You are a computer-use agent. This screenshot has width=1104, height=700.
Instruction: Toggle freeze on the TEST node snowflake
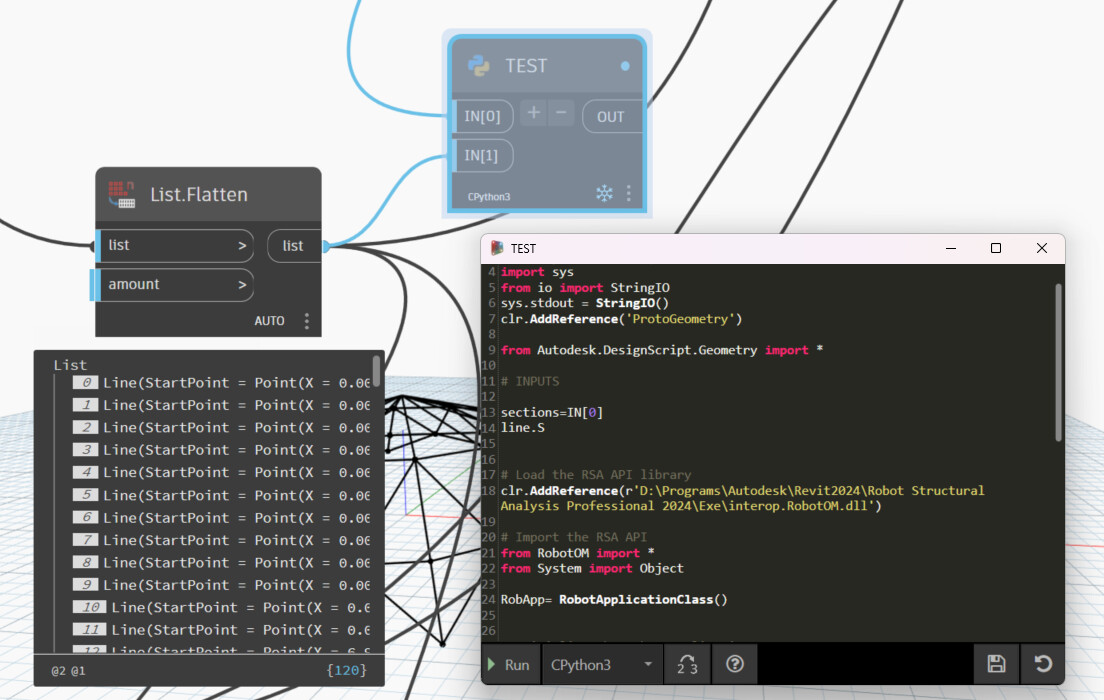point(604,195)
